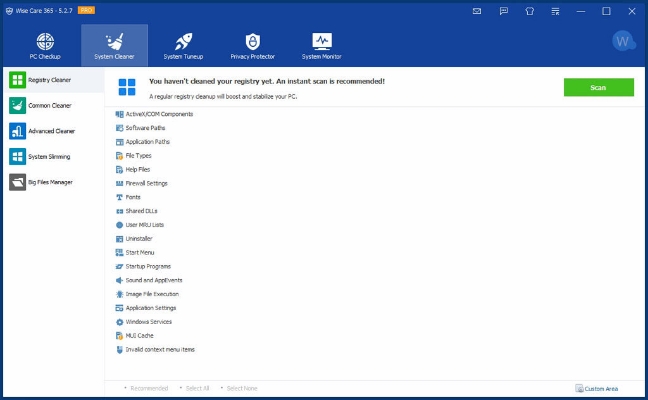This screenshot has width=648, height=400.
Task: Open the mail envelope icon in title bar
Action: coord(477,11)
